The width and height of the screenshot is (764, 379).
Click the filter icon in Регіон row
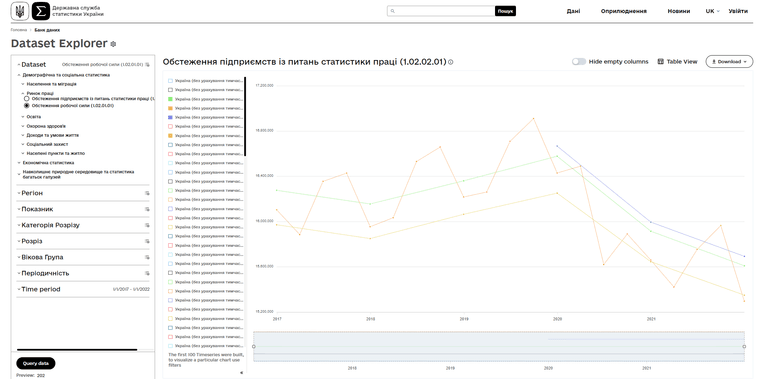coord(147,193)
